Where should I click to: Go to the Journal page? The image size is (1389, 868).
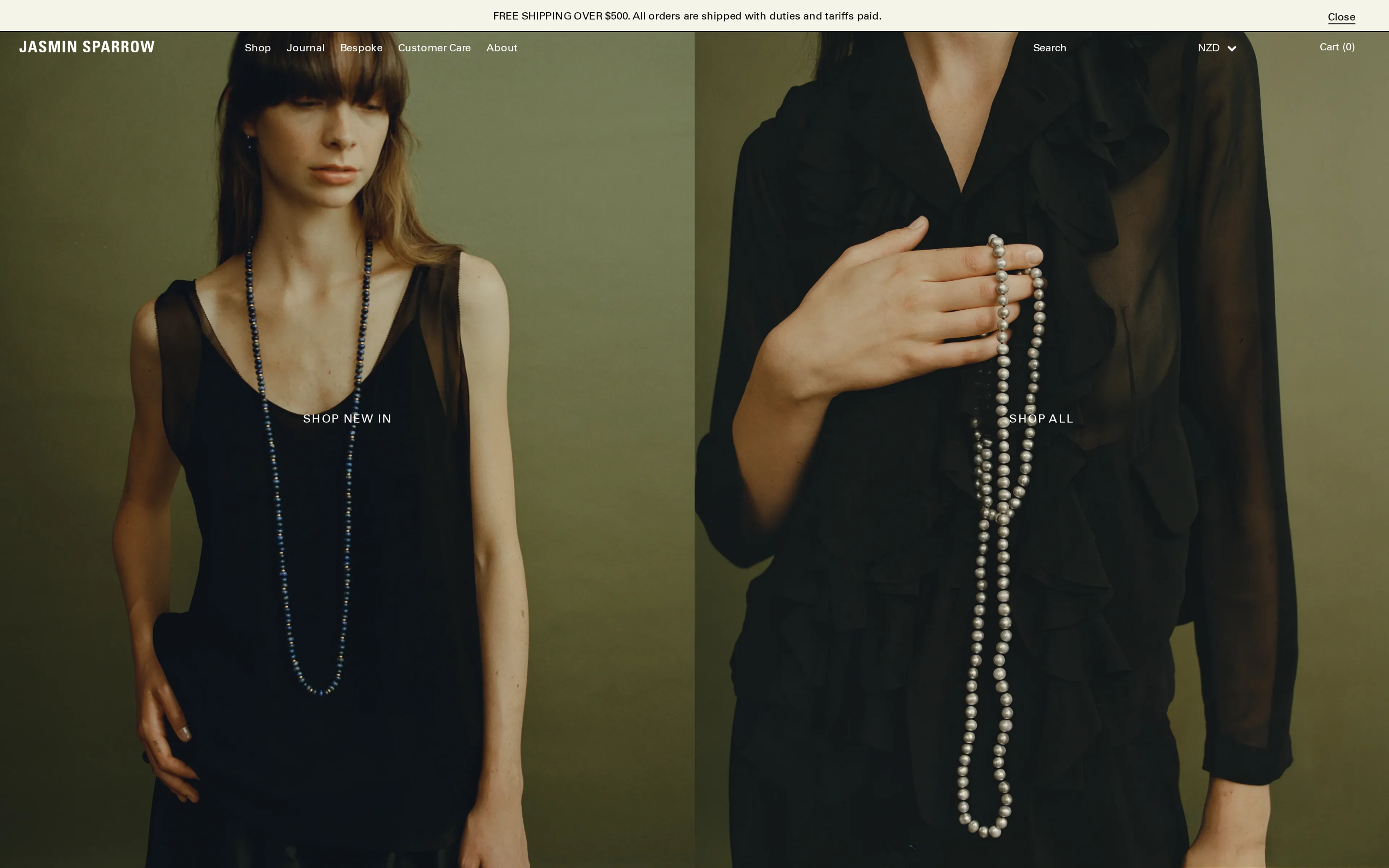[x=305, y=48]
